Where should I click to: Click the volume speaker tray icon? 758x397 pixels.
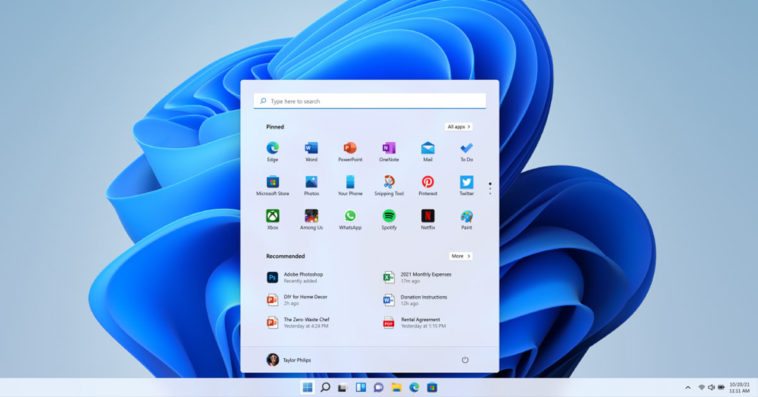[x=711, y=387]
